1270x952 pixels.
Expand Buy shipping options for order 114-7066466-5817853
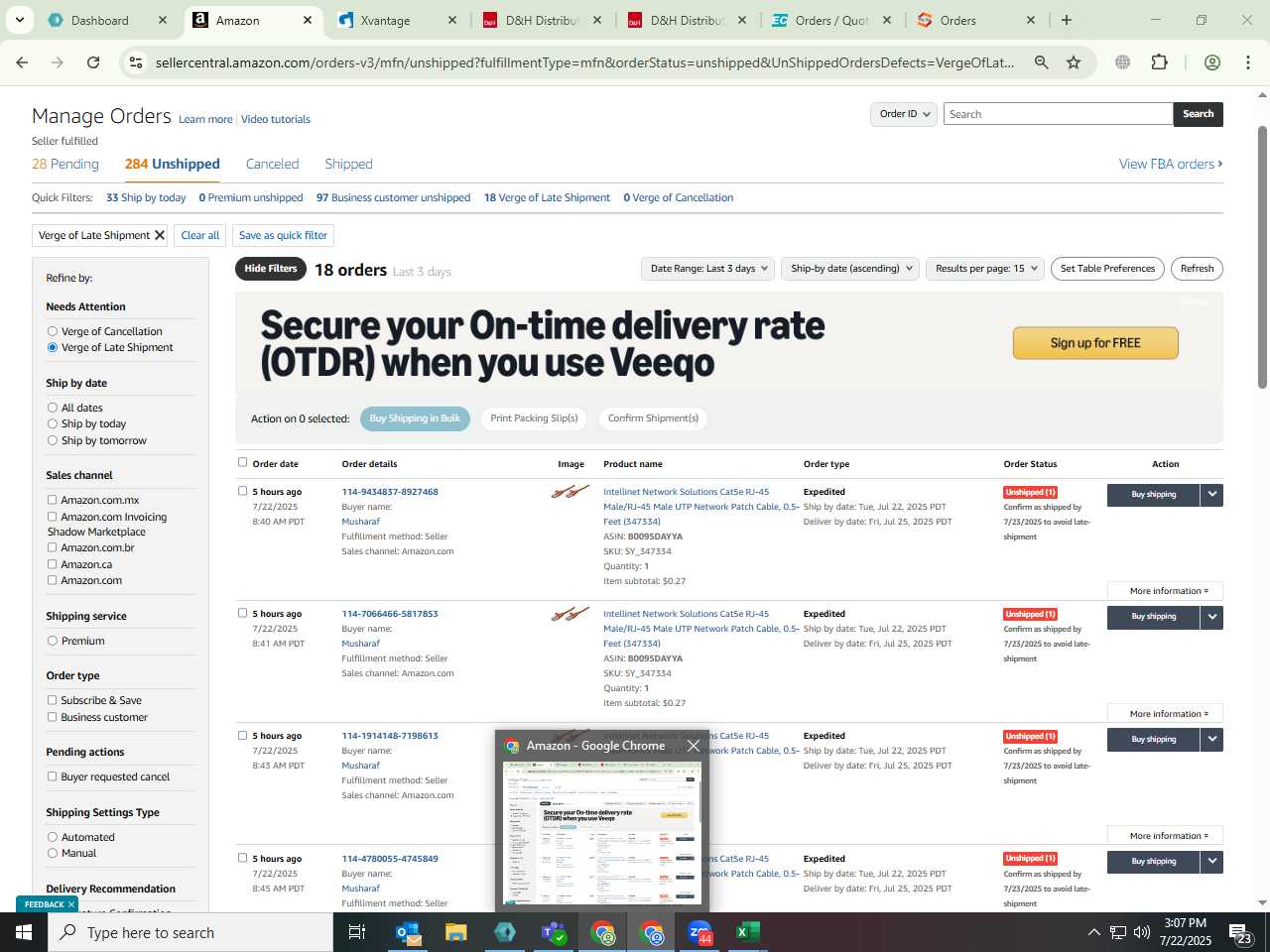[x=1211, y=617]
